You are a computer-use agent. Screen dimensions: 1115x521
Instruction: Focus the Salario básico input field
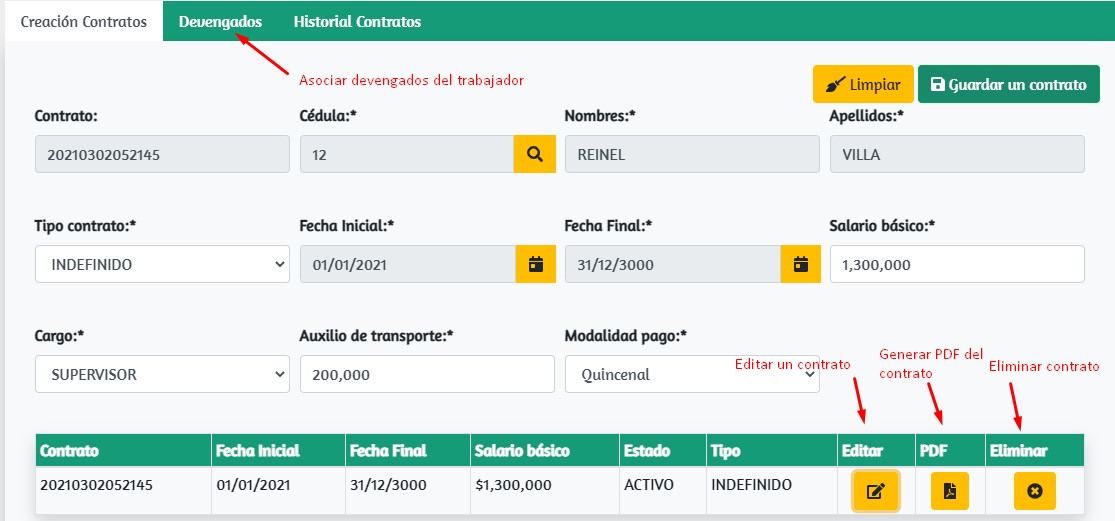tap(957, 265)
